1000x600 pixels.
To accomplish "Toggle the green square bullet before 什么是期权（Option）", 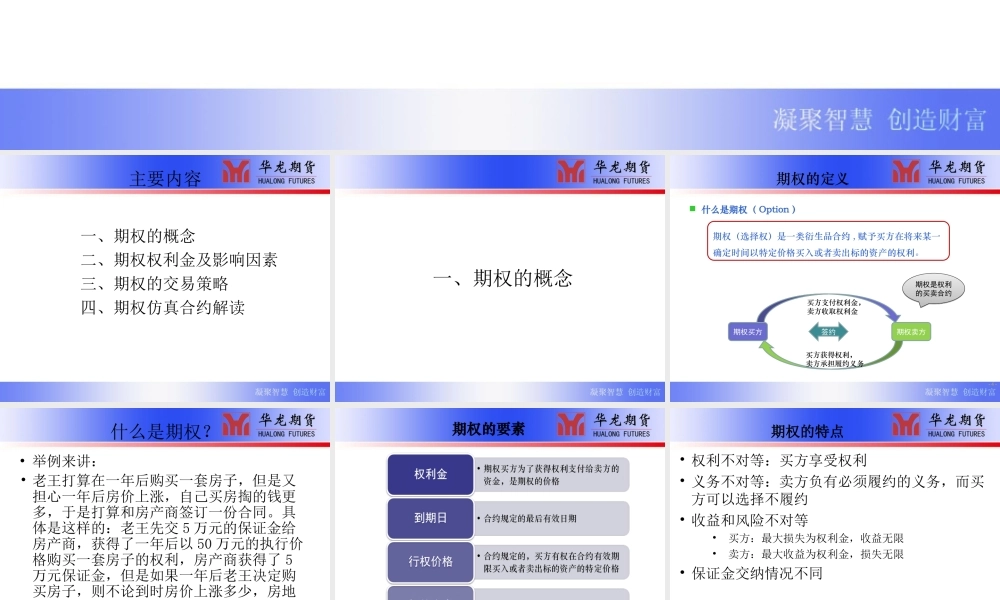I will coord(690,209).
